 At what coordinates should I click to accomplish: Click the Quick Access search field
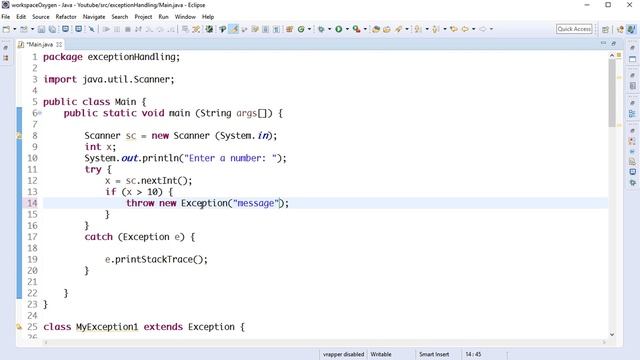(574, 29)
